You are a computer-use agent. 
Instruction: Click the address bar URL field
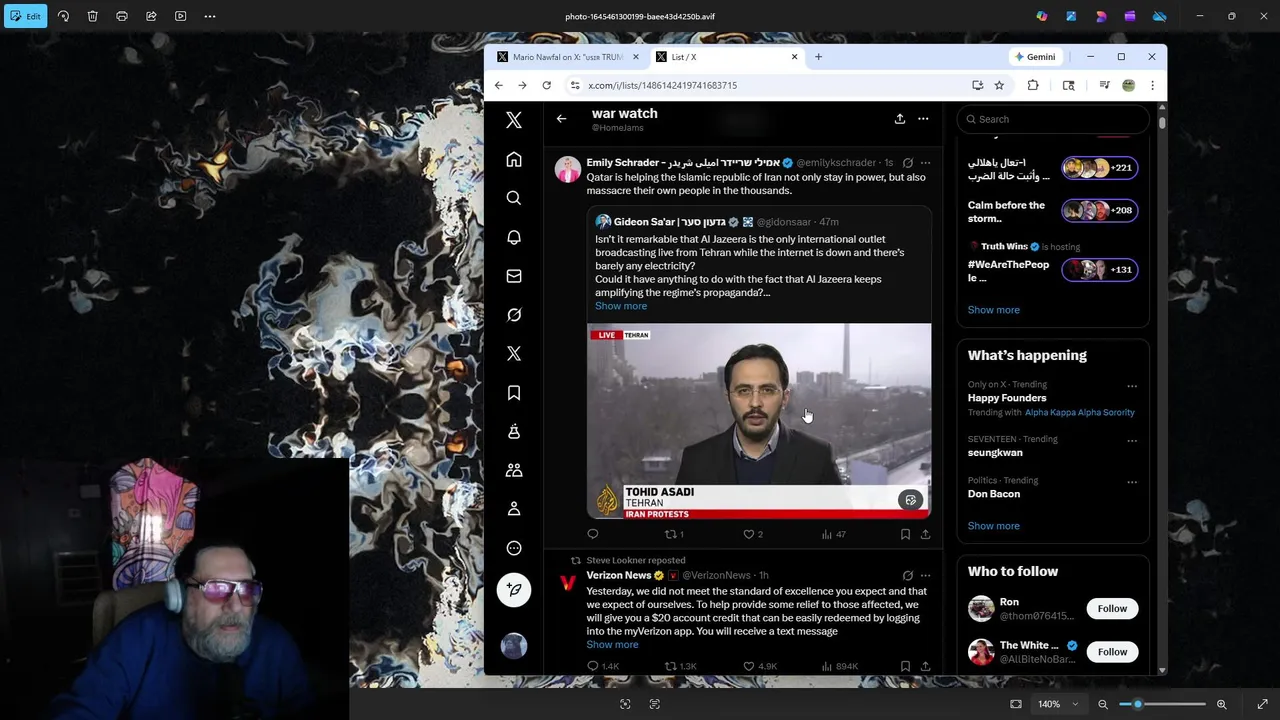[x=770, y=85]
